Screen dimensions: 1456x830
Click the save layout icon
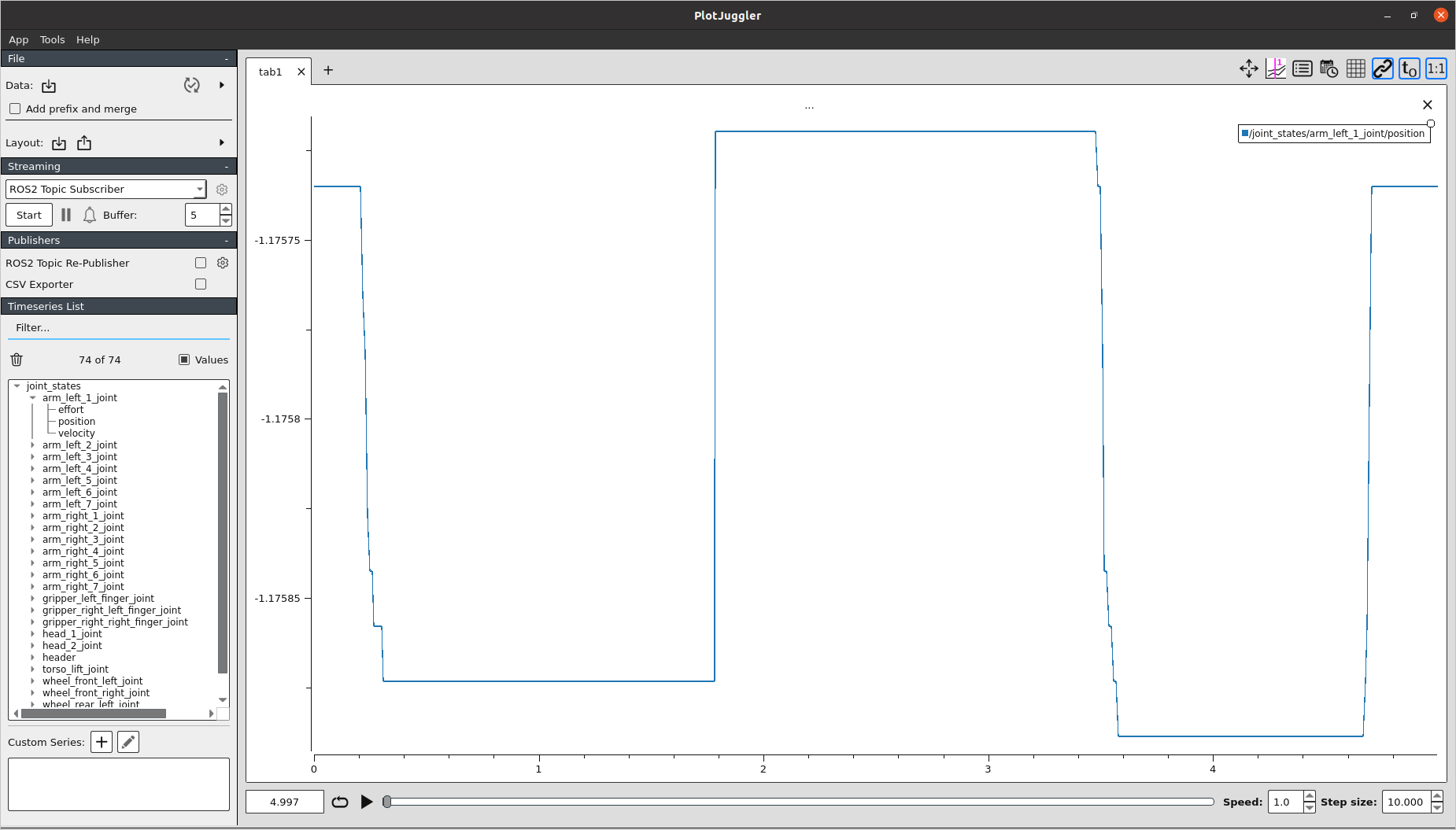[84, 143]
